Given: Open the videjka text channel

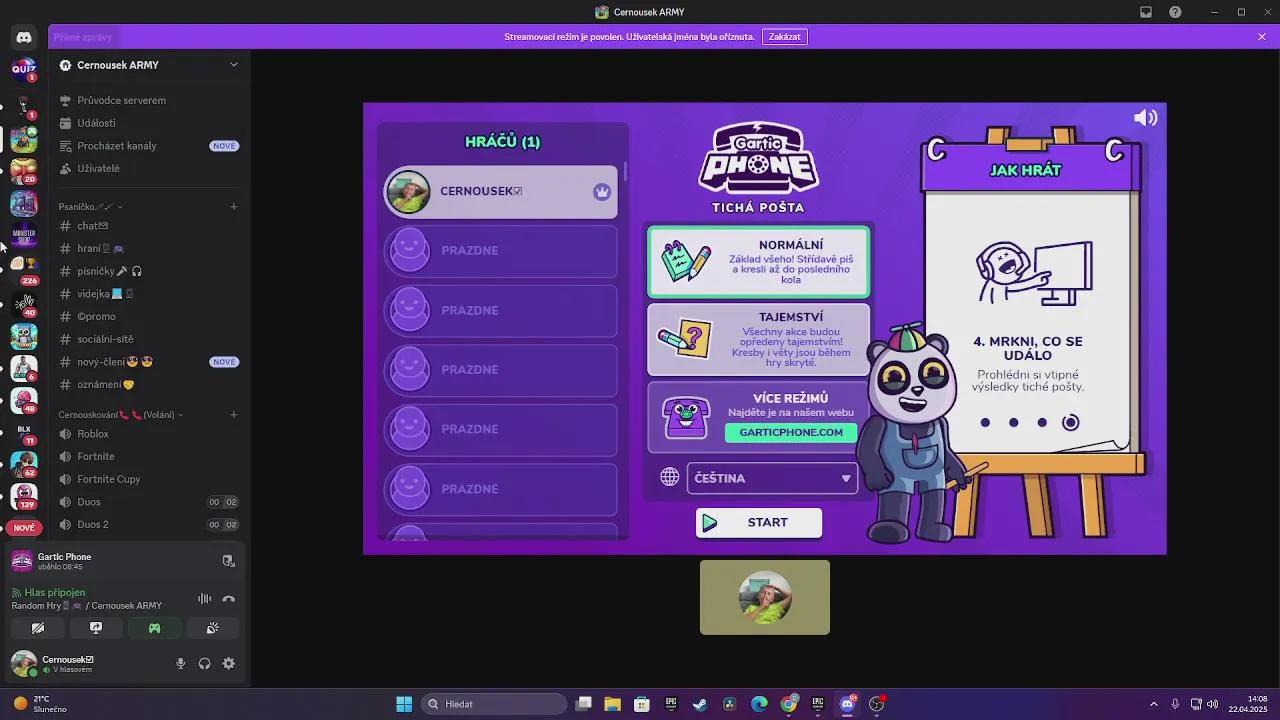Looking at the screenshot, I should click(148, 294).
